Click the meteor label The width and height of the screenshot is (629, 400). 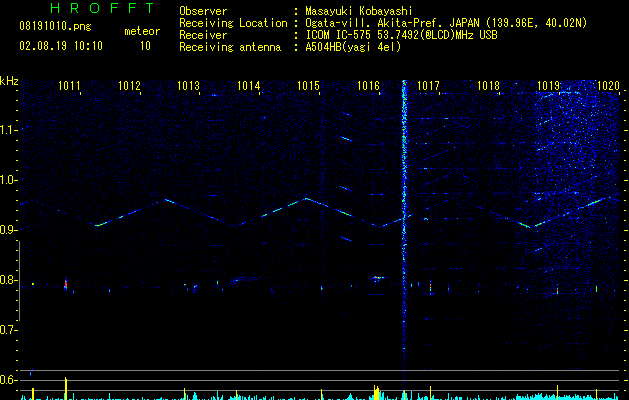click(142, 31)
